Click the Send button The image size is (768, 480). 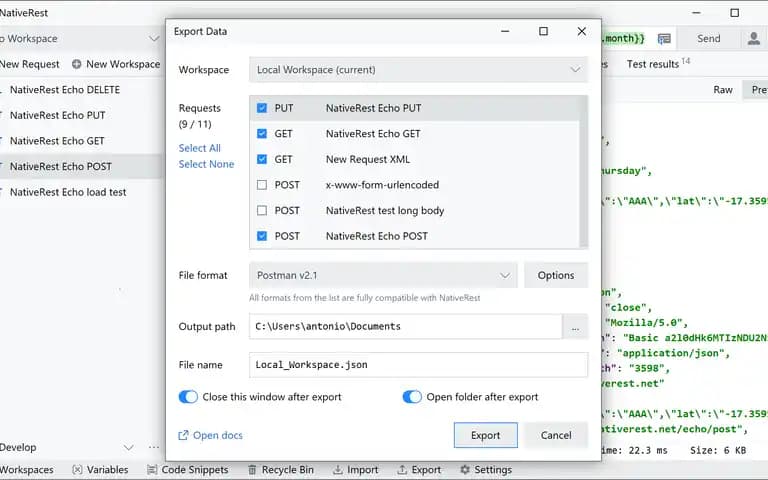click(709, 39)
